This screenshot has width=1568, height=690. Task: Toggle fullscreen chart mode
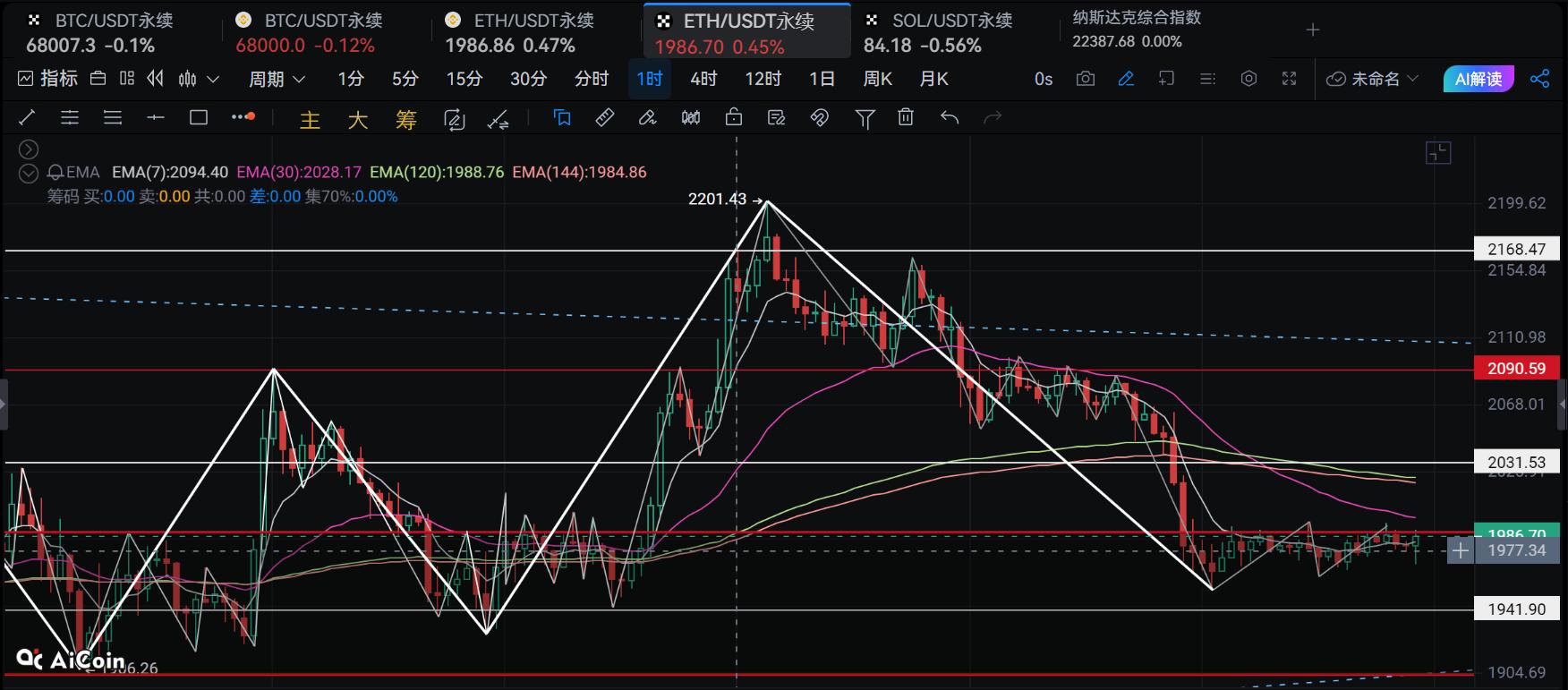coord(1289,79)
